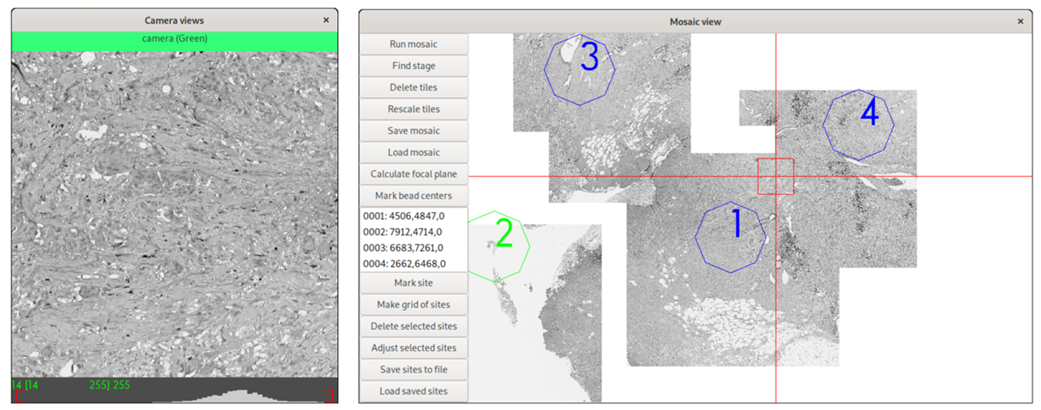This screenshot has width=1041, height=410.
Task: Select site entry 0004: 2662,6468,0
Action: point(414,263)
